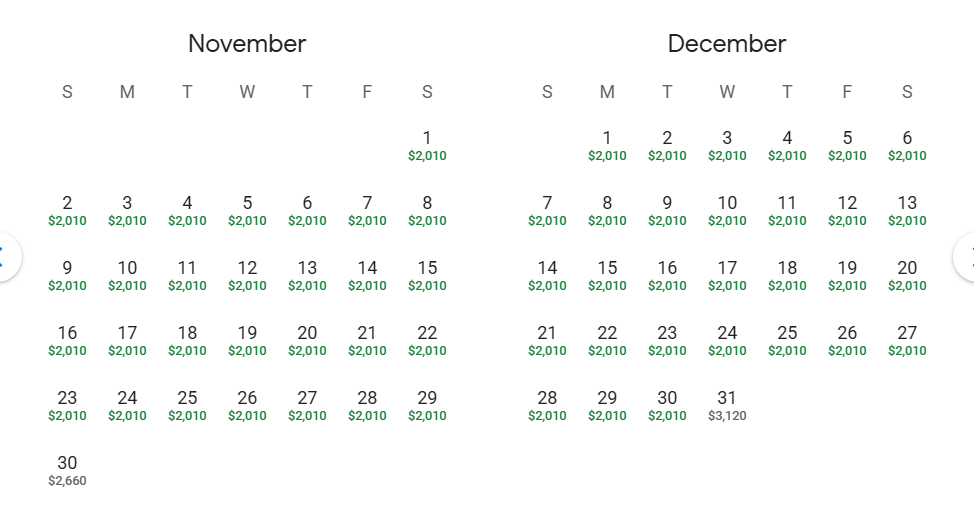Click December 10 in the calendar
The height and width of the screenshot is (511, 974).
[727, 210]
